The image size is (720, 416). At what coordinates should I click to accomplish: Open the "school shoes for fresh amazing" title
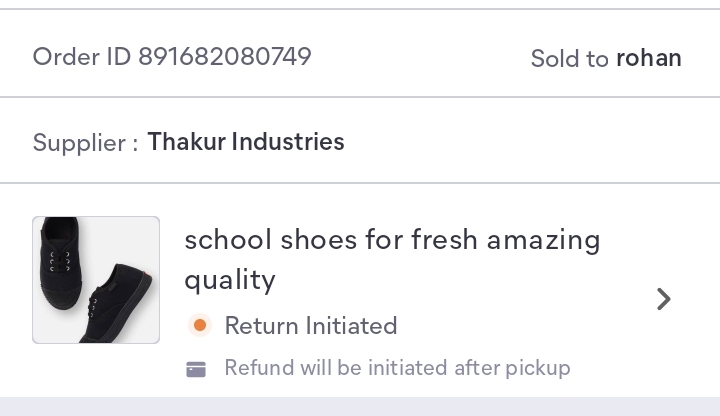(x=392, y=240)
